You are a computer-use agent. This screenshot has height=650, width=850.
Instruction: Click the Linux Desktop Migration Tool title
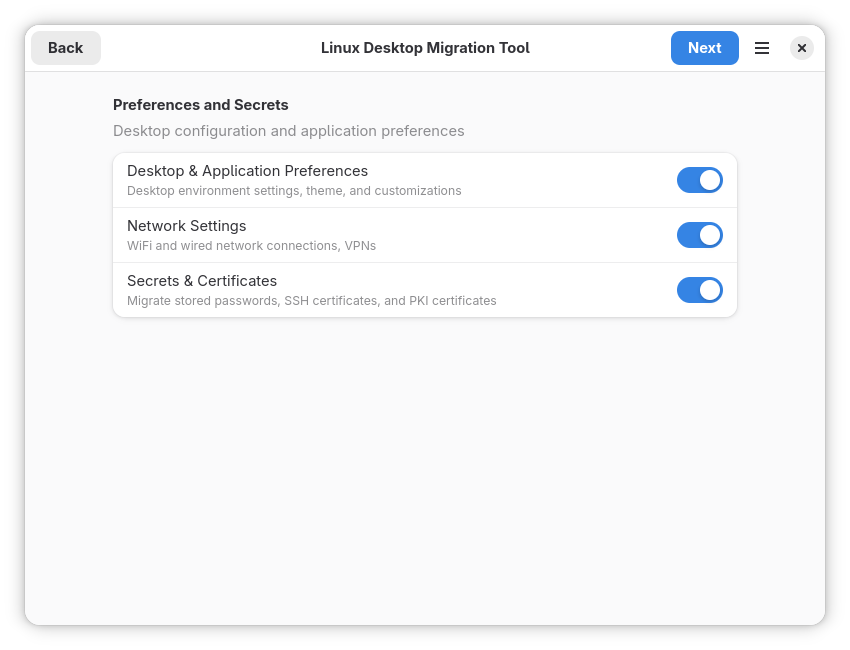(425, 48)
